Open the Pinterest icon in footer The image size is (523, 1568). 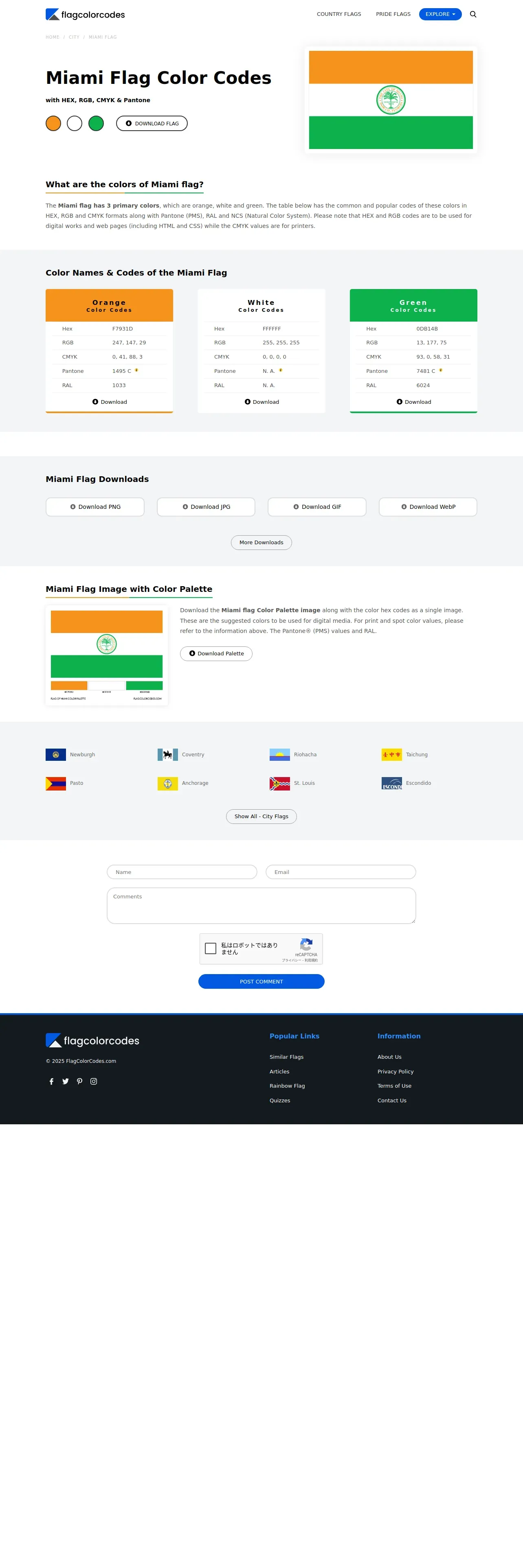80,1082
